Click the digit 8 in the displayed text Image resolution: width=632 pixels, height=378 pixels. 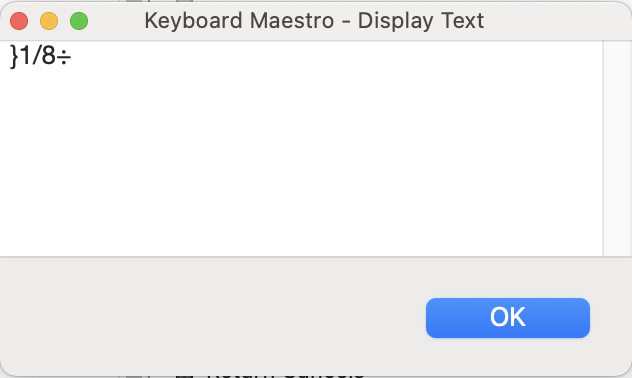[x=48, y=55]
